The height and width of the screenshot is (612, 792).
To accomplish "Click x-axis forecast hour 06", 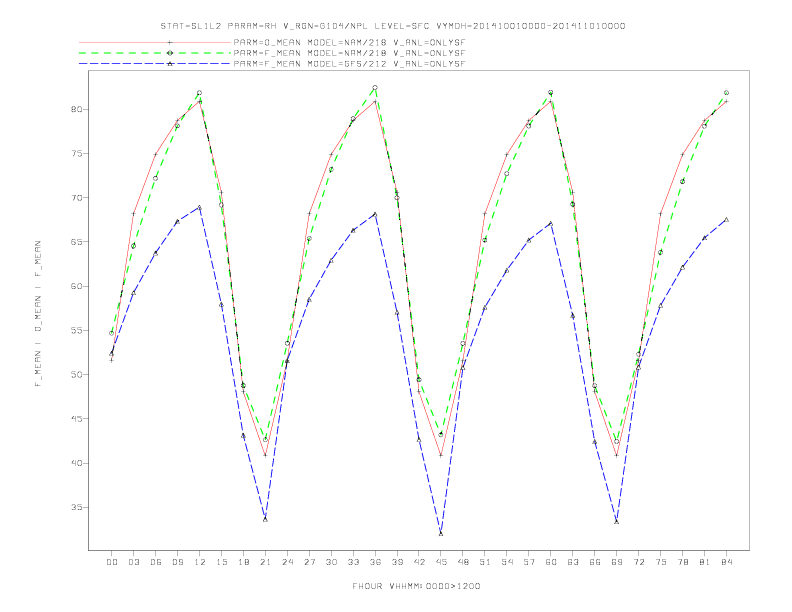I will tap(156, 562).
